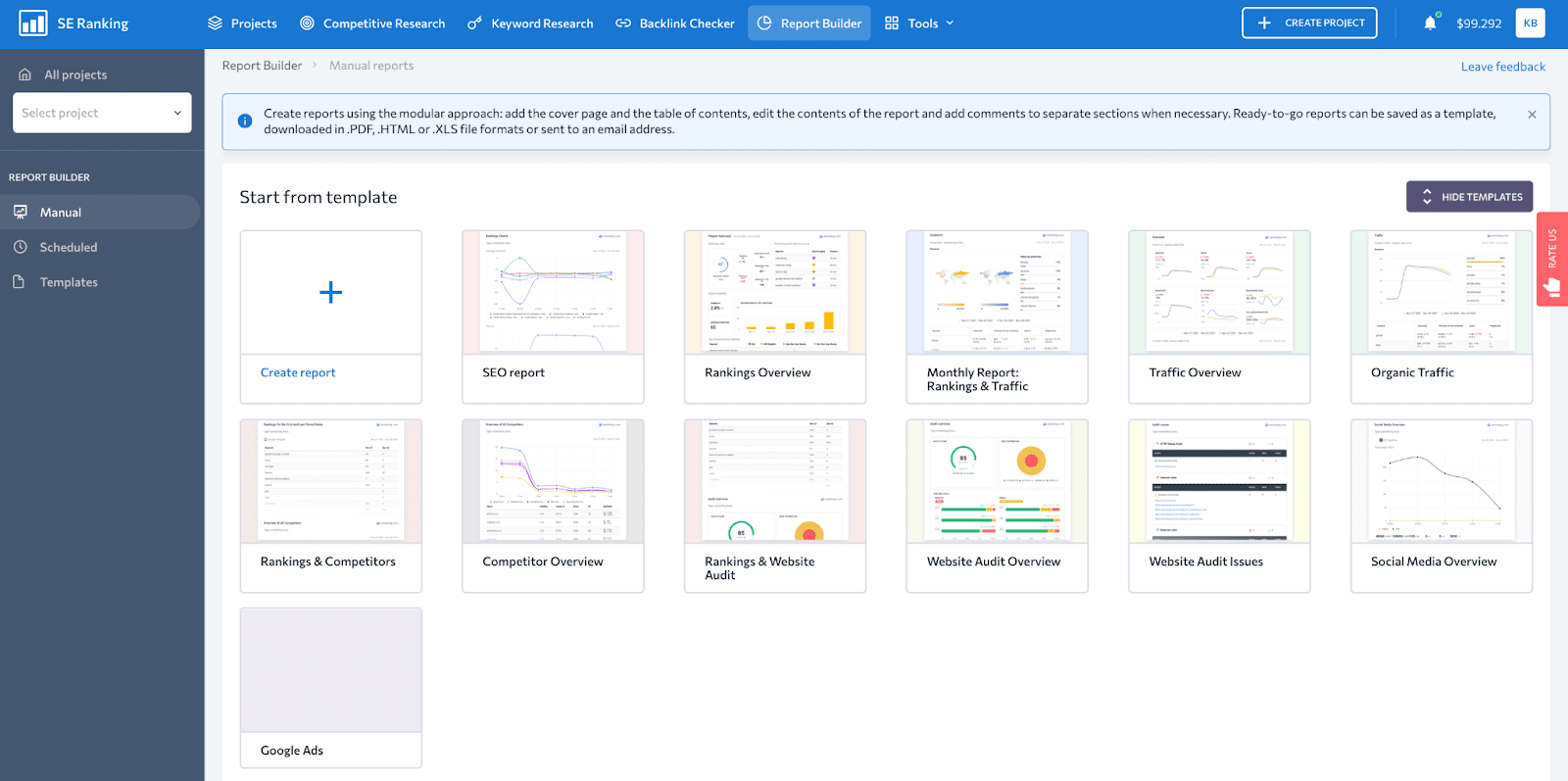This screenshot has width=1568, height=781.
Task: Click the SEO report label
Action: pyautogui.click(x=514, y=372)
